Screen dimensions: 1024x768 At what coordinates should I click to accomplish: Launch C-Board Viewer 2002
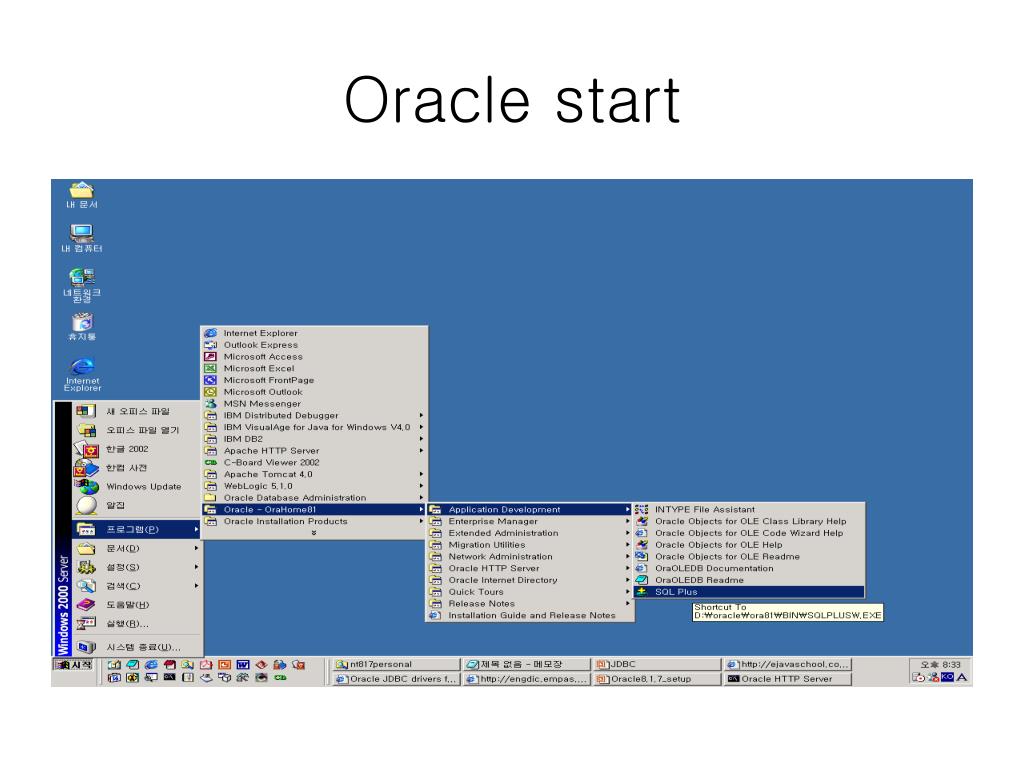[x=314, y=462]
